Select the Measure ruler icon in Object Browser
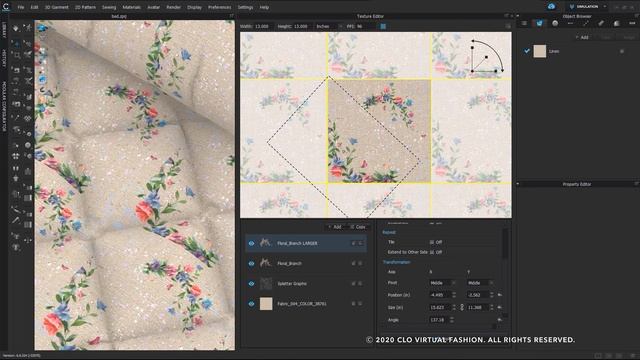 click(601, 23)
